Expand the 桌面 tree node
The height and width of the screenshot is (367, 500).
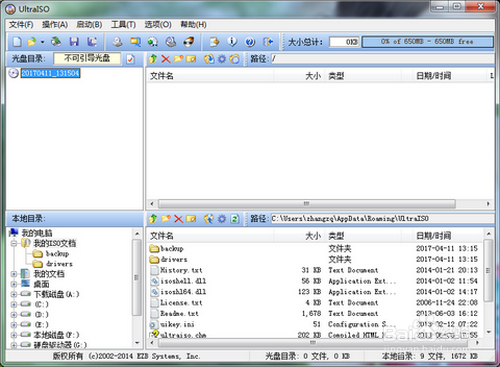coord(14,284)
